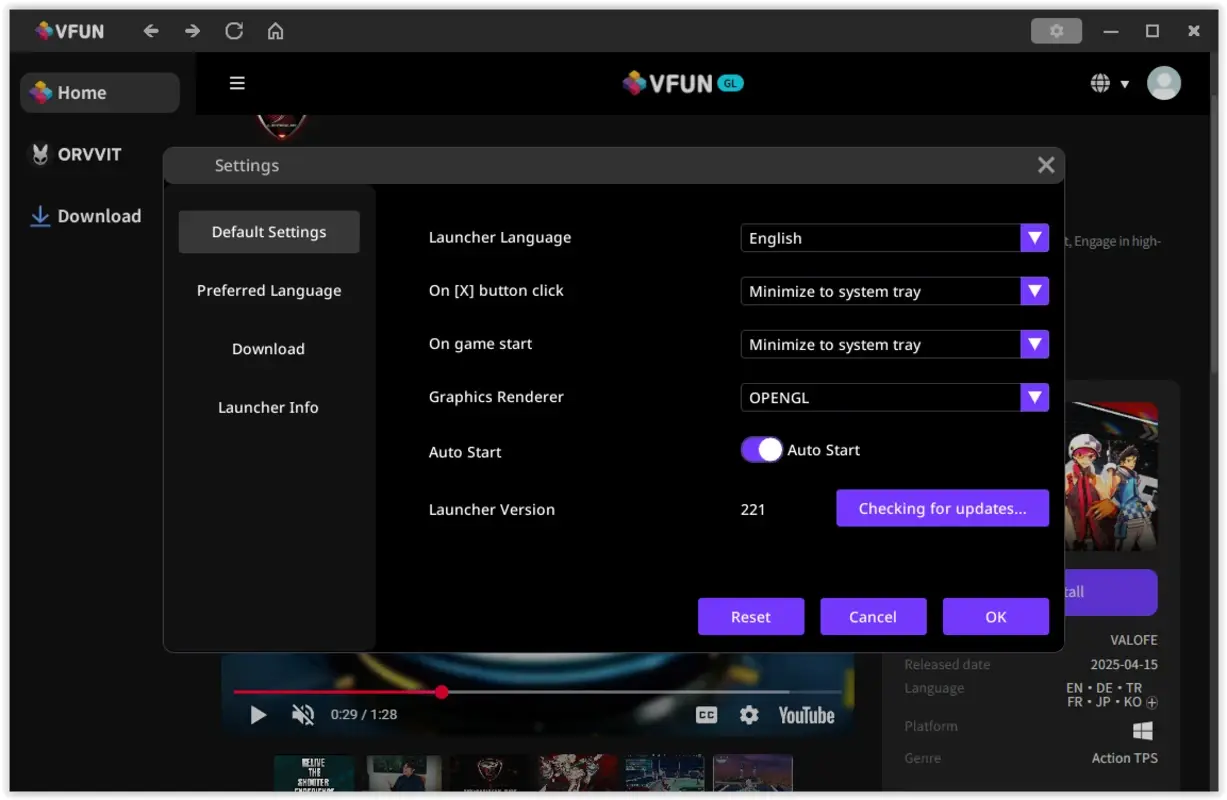Click the Checking for updates button

point(942,508)
